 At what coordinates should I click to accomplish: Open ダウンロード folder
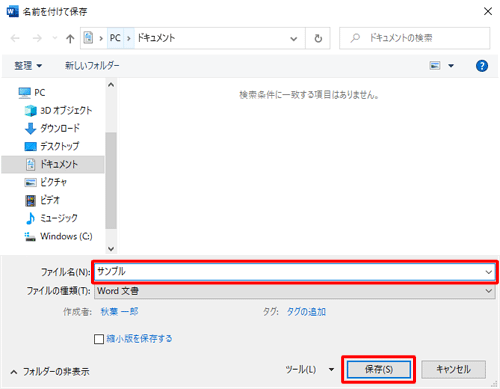coord(52,128)
